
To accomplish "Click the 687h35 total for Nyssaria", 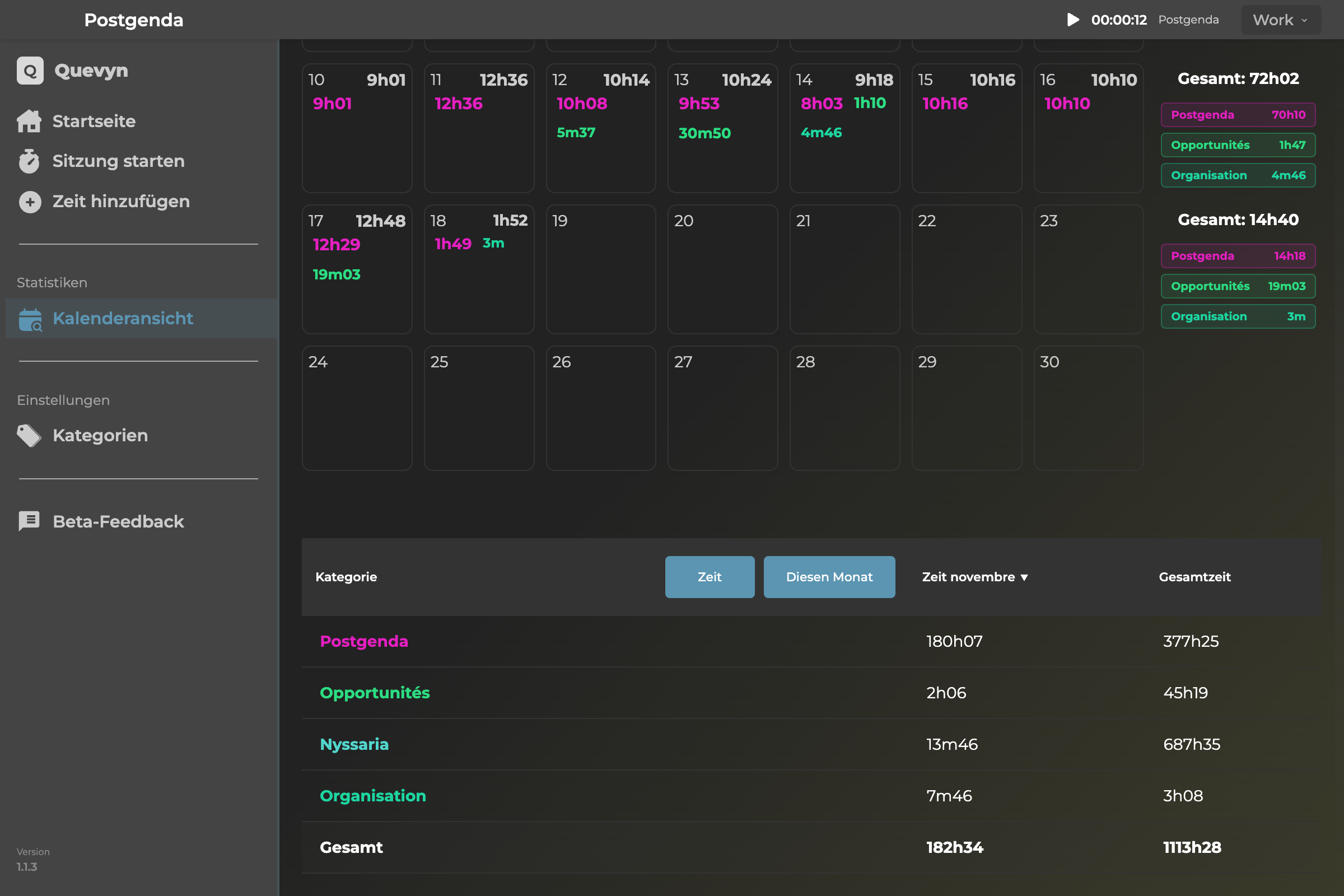I will (x=1192, y=744).
